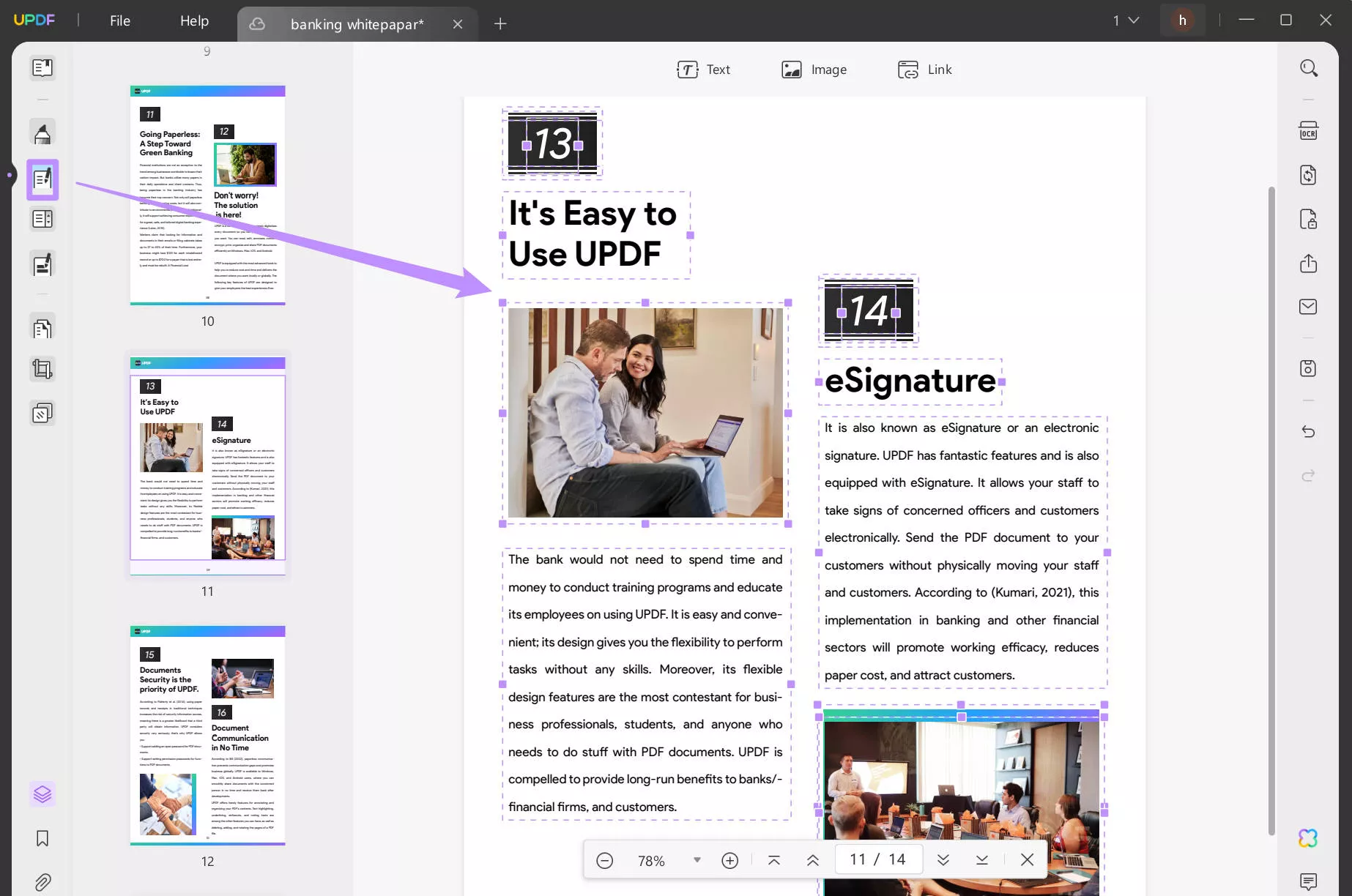Open the Protect PDF lock icon
This screenshot has height=896, width=1352.
(x=1309, y=219)
